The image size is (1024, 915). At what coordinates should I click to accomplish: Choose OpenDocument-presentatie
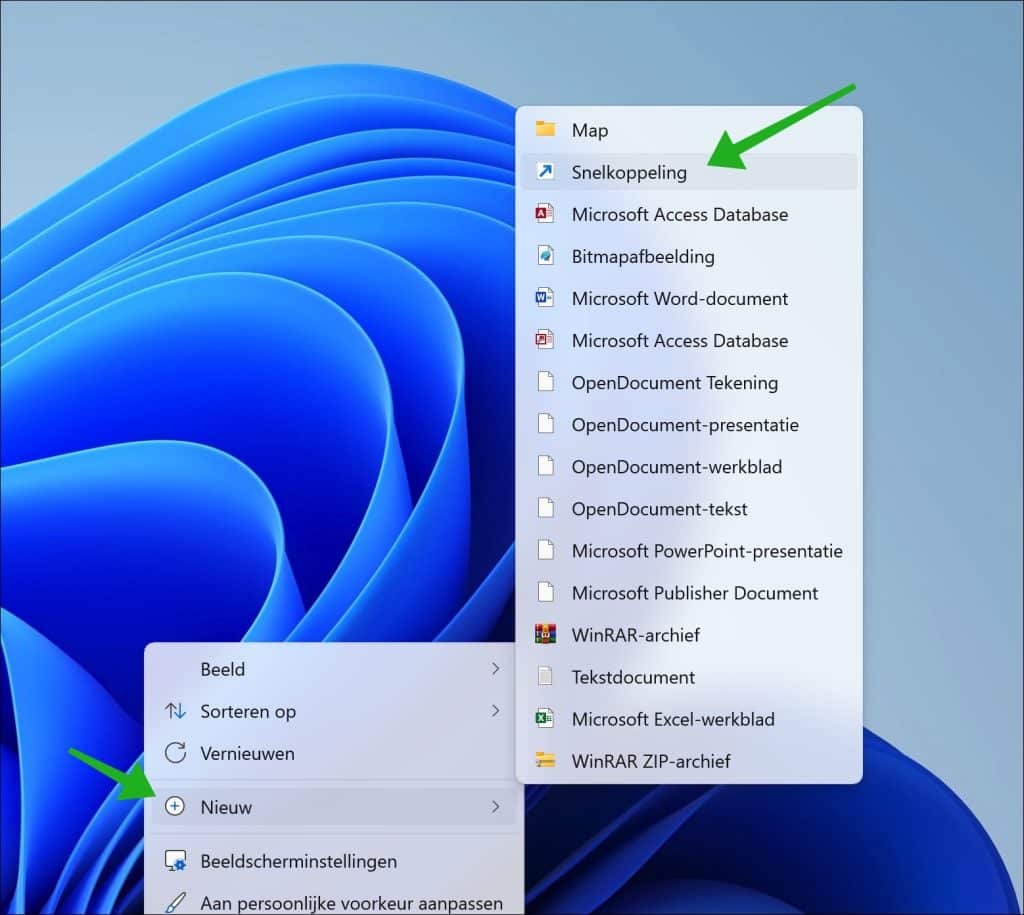pyautogui.click(x=689, y=425)
